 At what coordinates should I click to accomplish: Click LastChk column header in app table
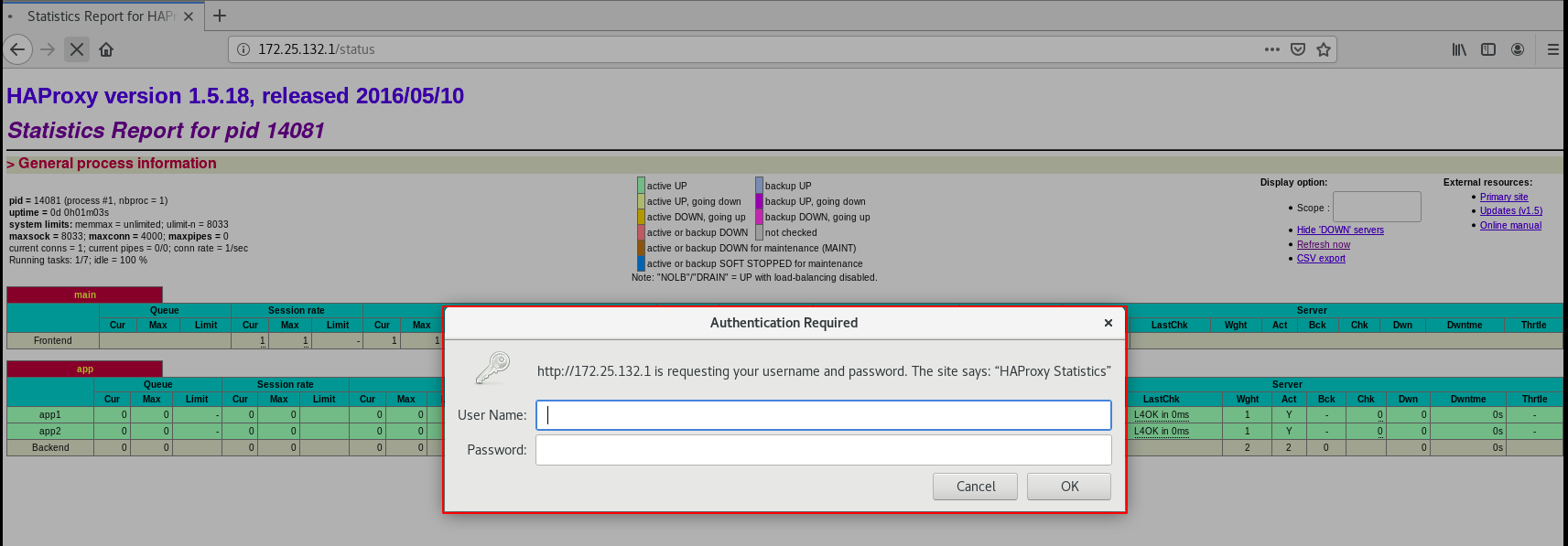tap(1161, 400)
